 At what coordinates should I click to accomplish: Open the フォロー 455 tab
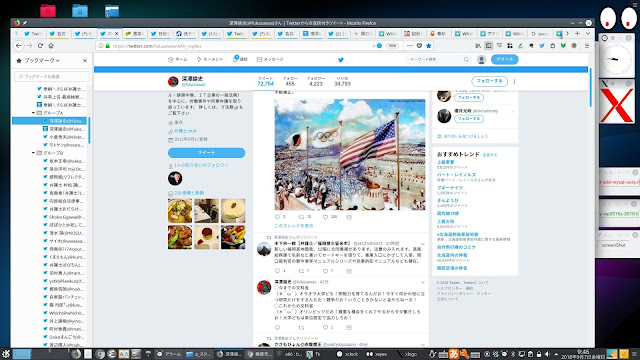(290, 81)
